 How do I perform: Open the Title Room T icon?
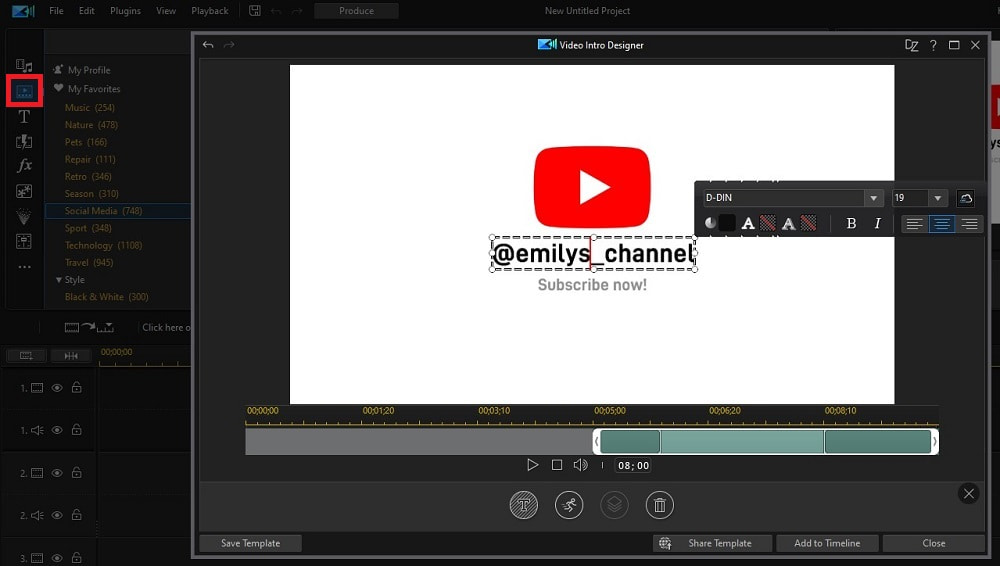(x=24, y=117)
